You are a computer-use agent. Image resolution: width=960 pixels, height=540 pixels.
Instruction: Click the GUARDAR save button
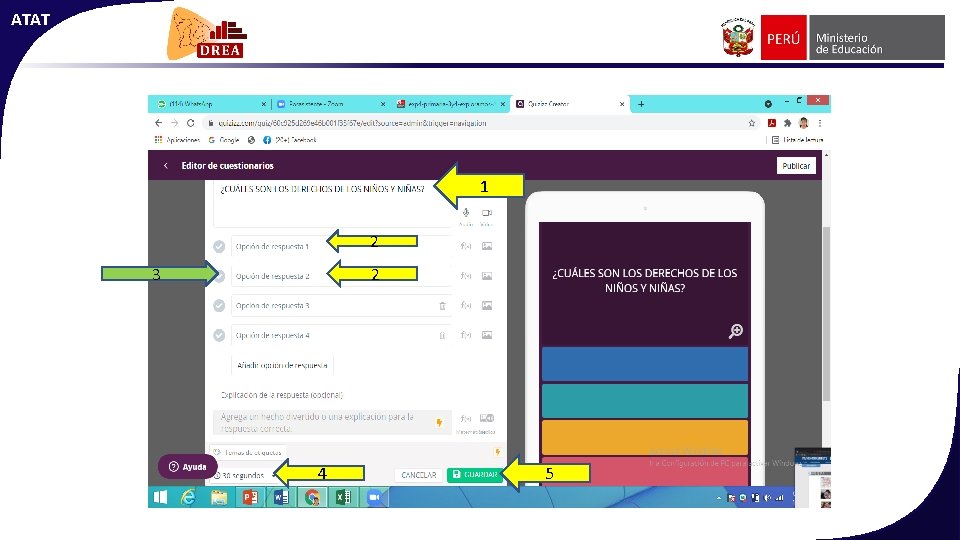click(x=474, y=475)
